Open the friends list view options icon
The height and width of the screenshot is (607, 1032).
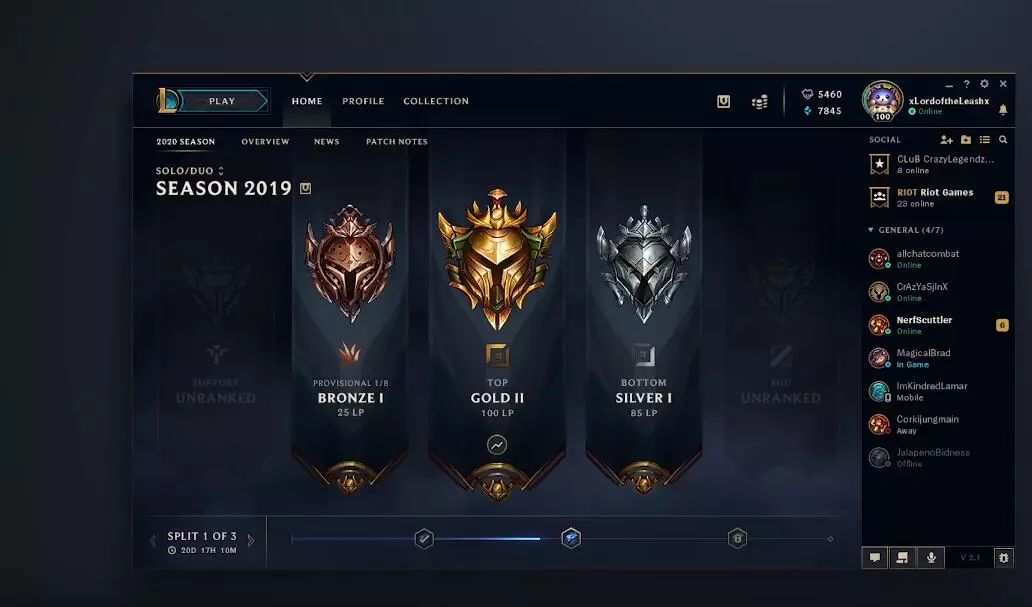coord(985,140)
